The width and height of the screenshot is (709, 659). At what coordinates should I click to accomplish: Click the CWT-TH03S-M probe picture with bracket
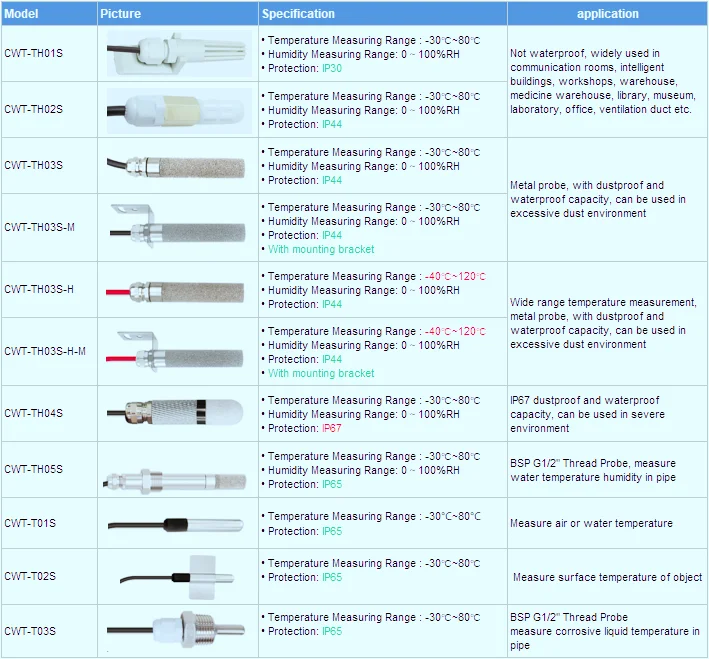point(177,226)
